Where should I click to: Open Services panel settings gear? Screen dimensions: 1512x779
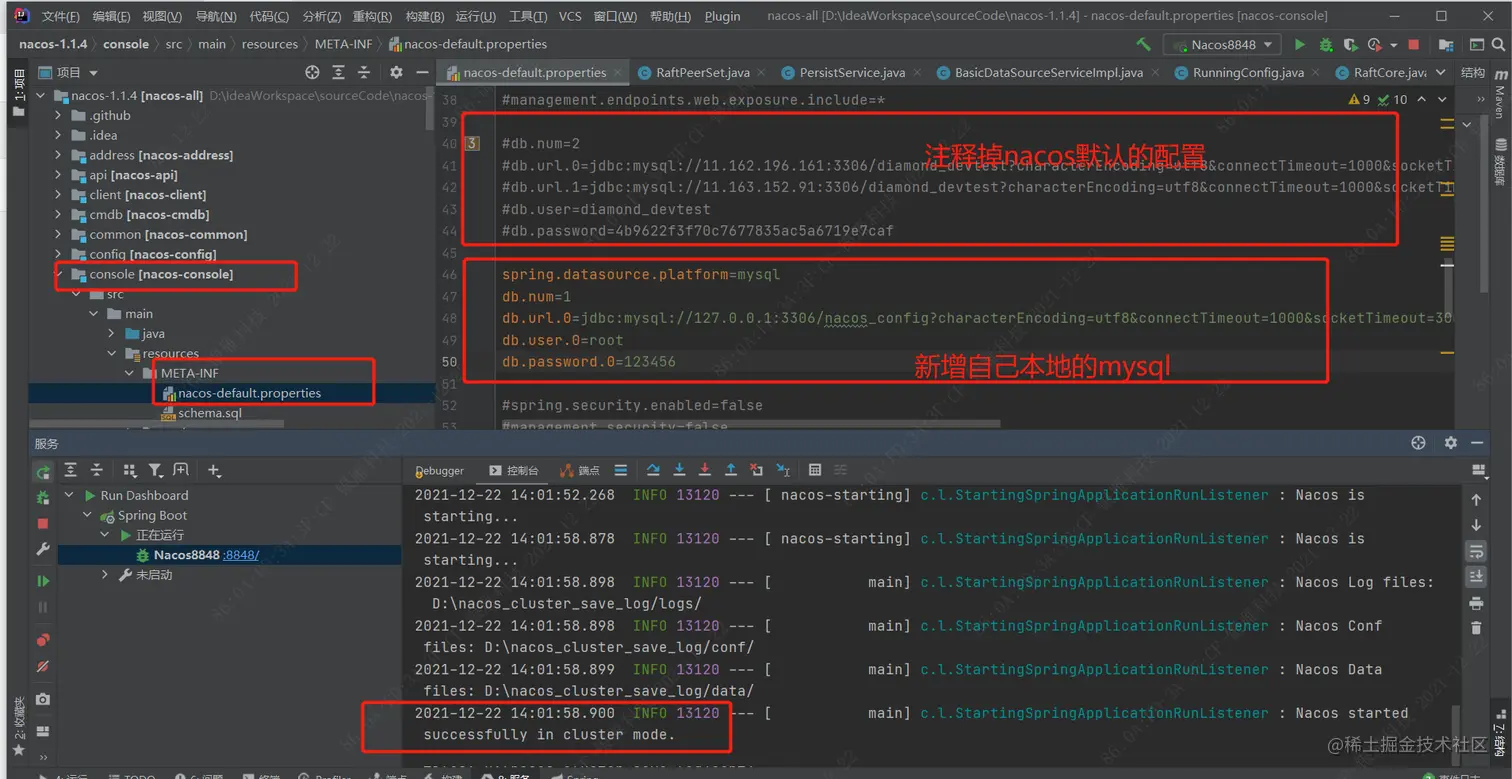tap(1451, 443)
